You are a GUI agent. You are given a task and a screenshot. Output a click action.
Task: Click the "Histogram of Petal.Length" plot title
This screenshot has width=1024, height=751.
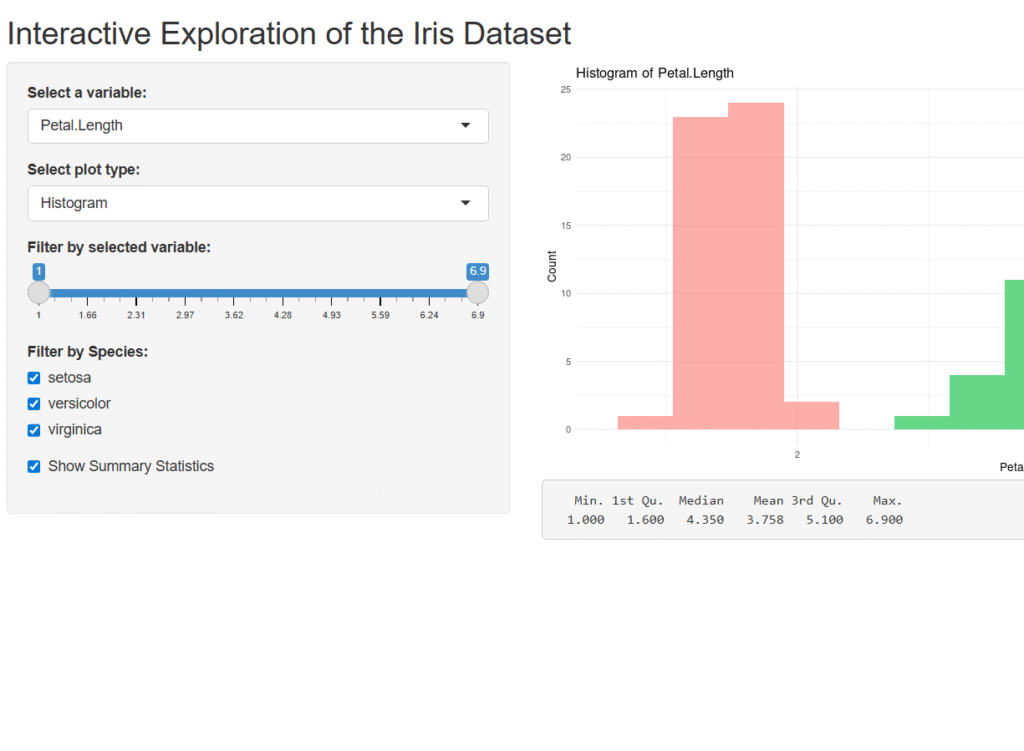coord(655,73)
